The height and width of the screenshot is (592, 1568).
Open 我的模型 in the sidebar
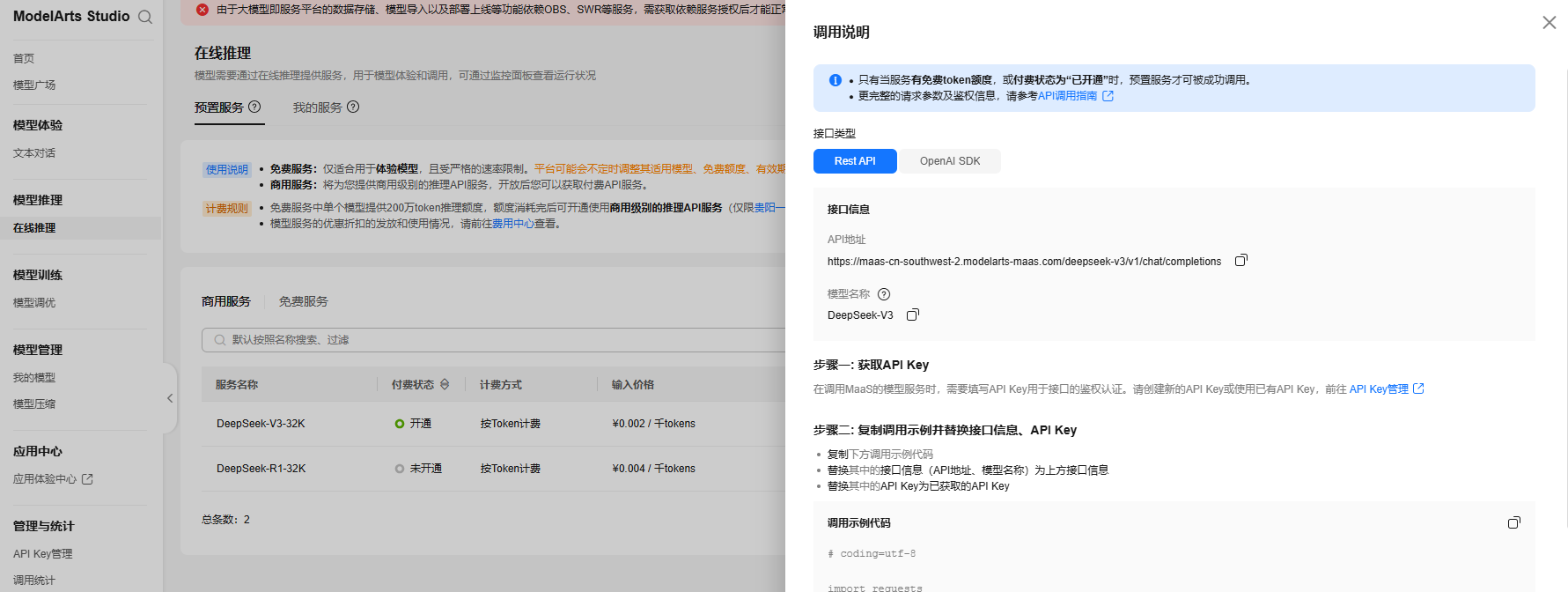coord(34,377)
